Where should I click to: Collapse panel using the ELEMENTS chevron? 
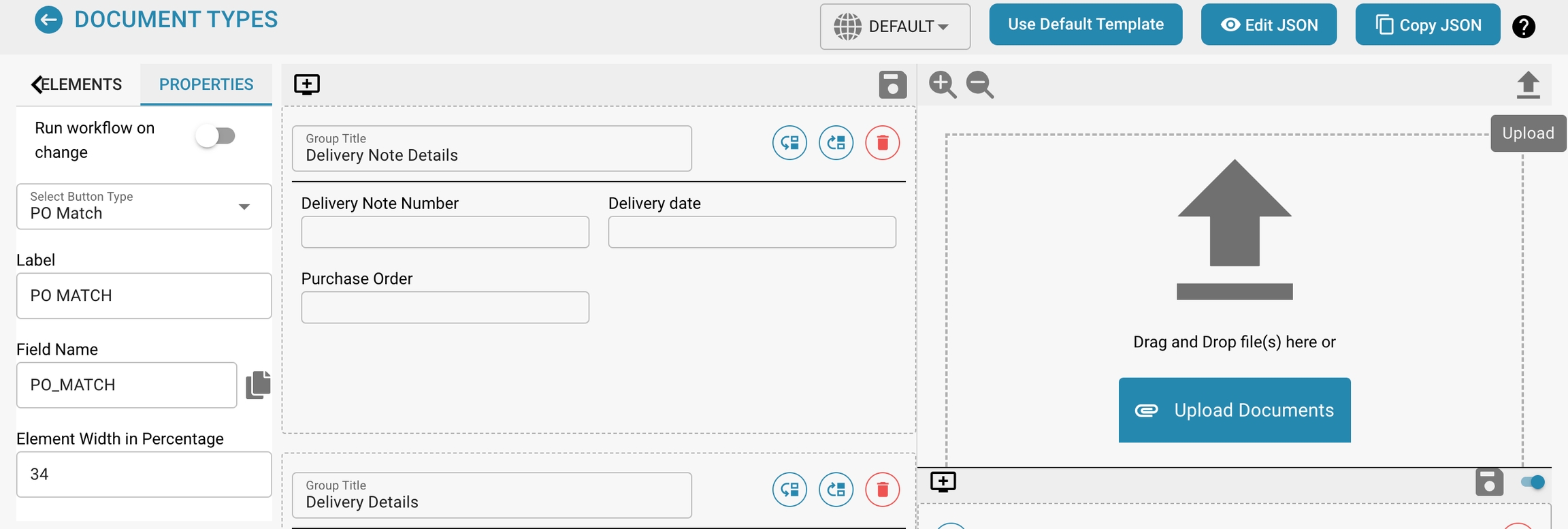coord(37,84)
